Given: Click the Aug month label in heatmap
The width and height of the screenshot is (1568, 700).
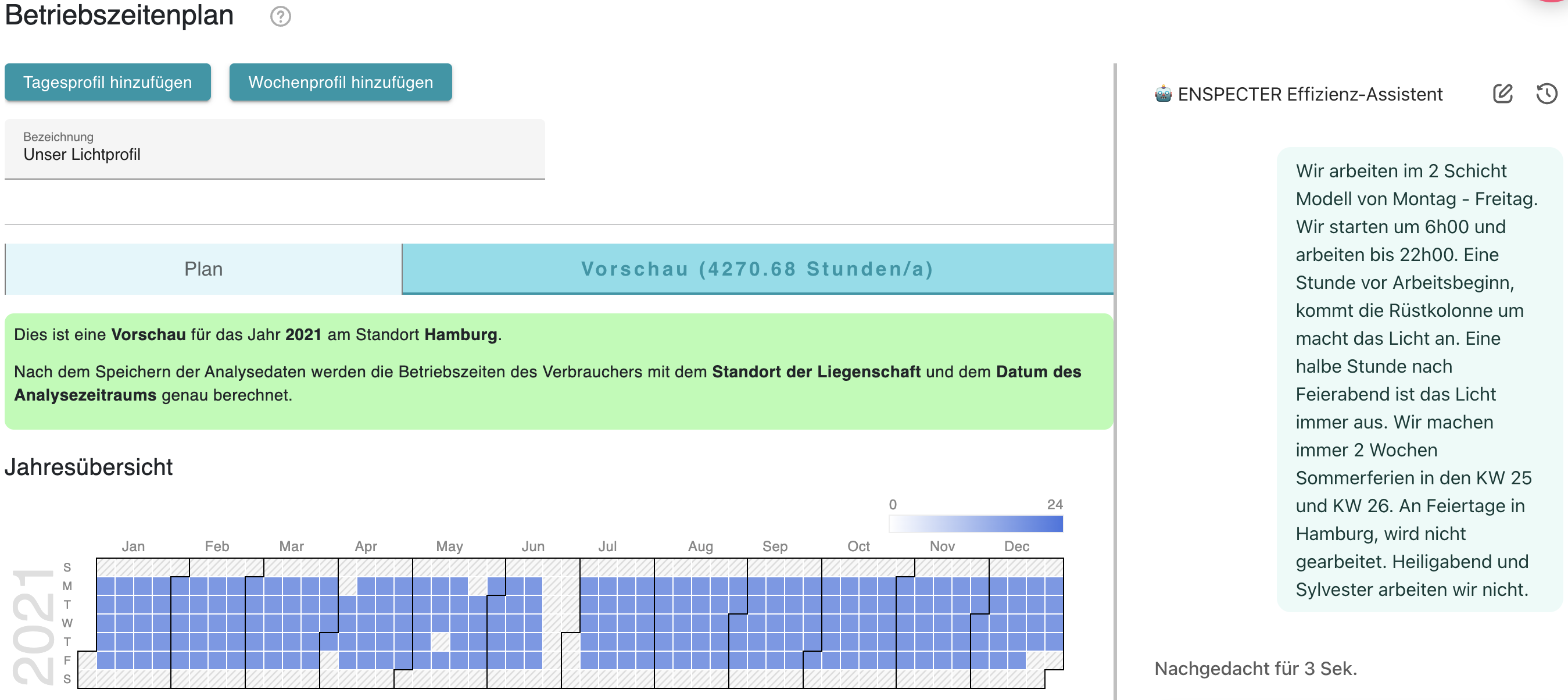Looking at the screenshot, I should pos(700,547).
